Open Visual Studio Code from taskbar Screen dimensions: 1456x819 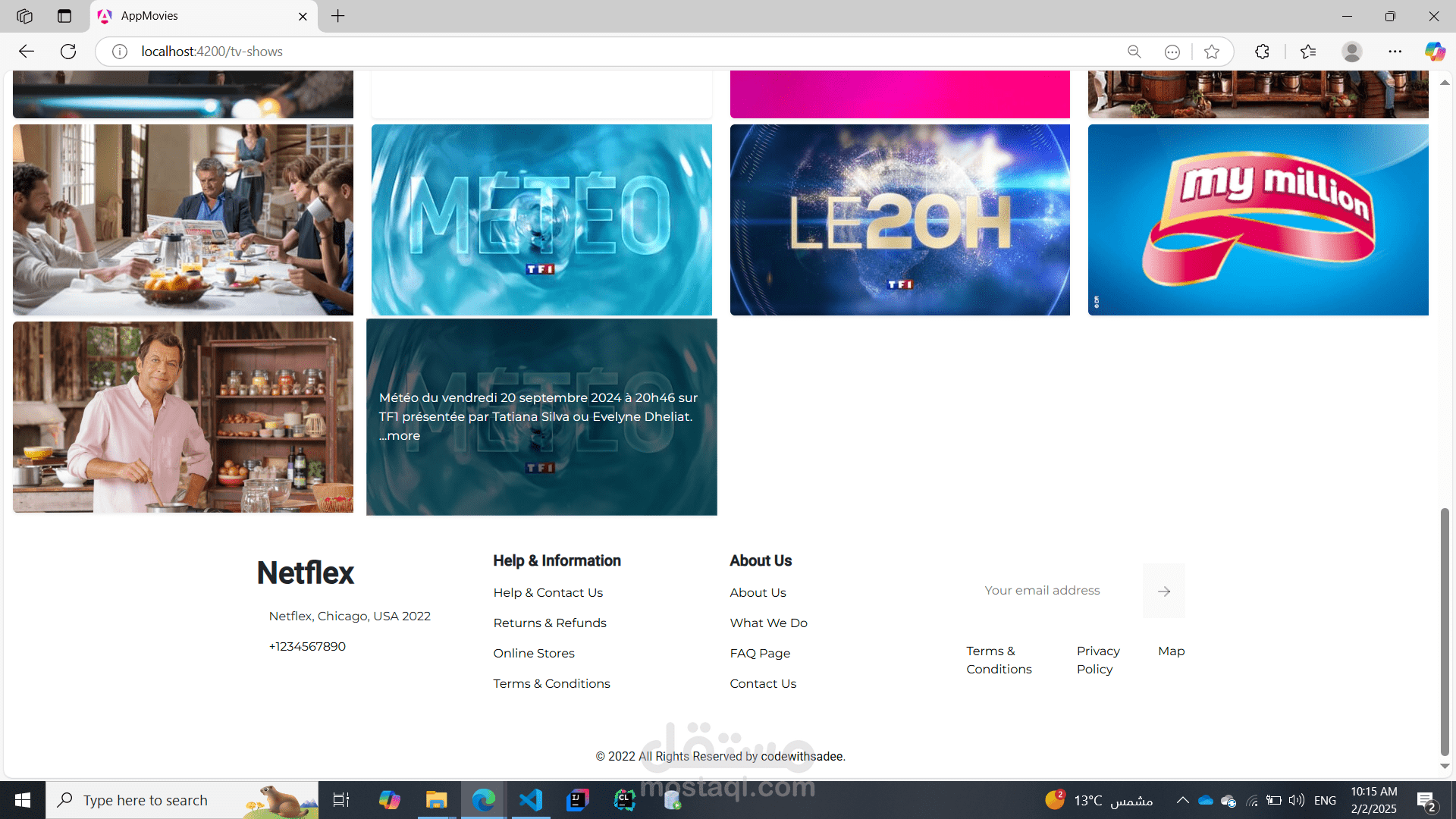pos(531,800)
